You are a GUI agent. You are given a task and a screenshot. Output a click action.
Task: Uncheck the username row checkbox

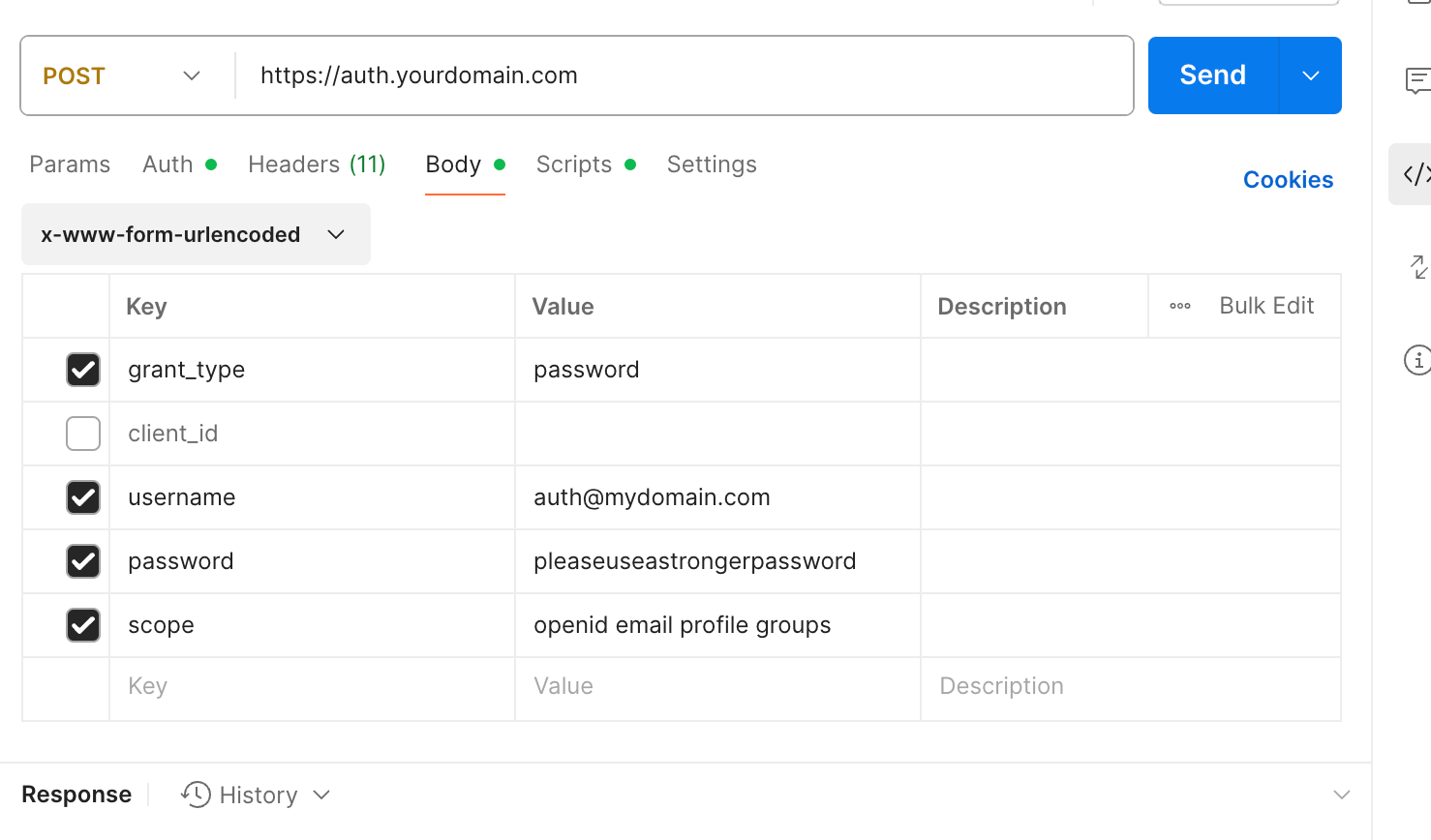pyautogui.click(x=83, y=497)
